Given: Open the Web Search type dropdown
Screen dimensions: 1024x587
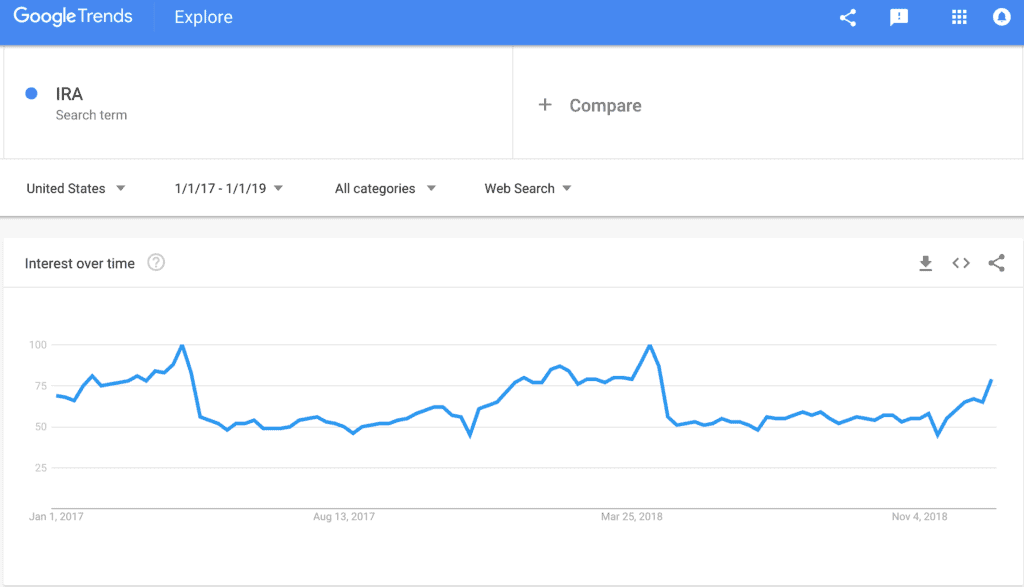Looking at the screenshot, I should (x=528, y=188).
